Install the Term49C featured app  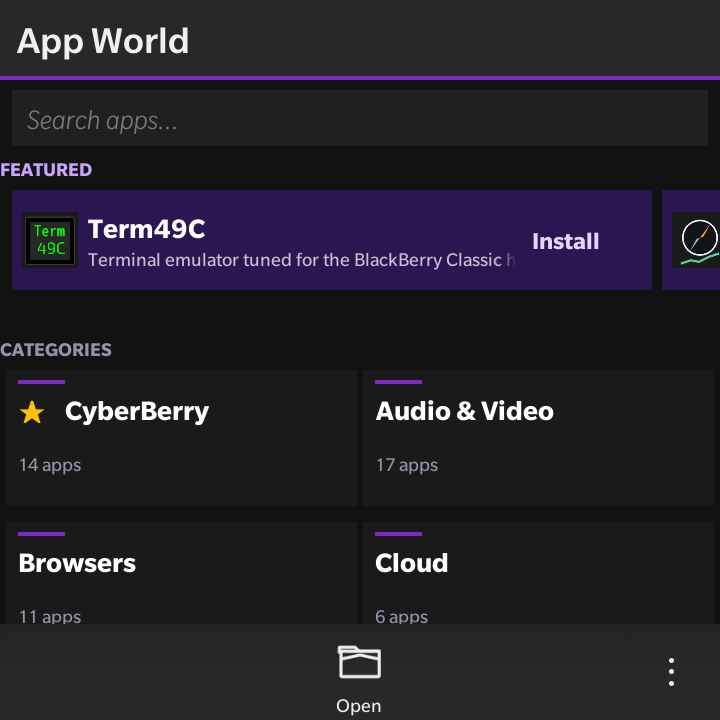coord(565,241)
